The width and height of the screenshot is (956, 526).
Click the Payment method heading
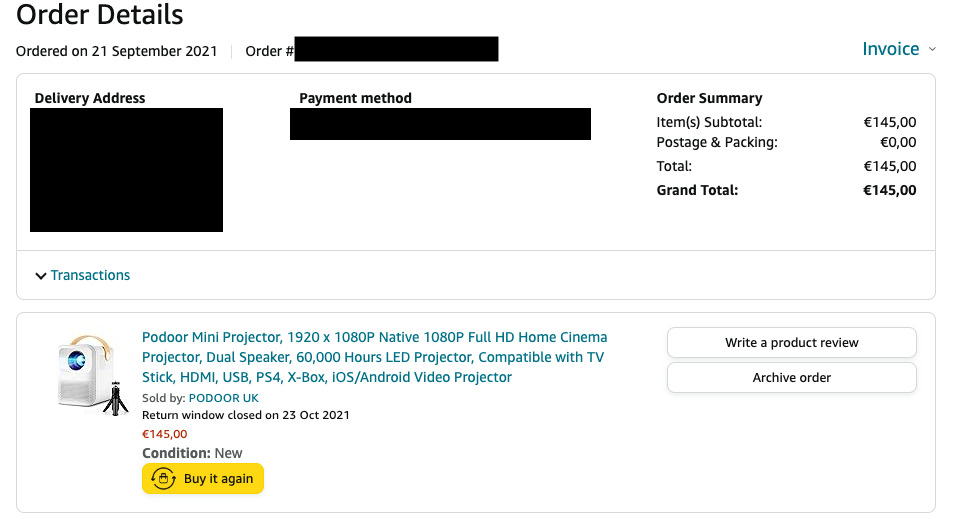tap(355, 98)
